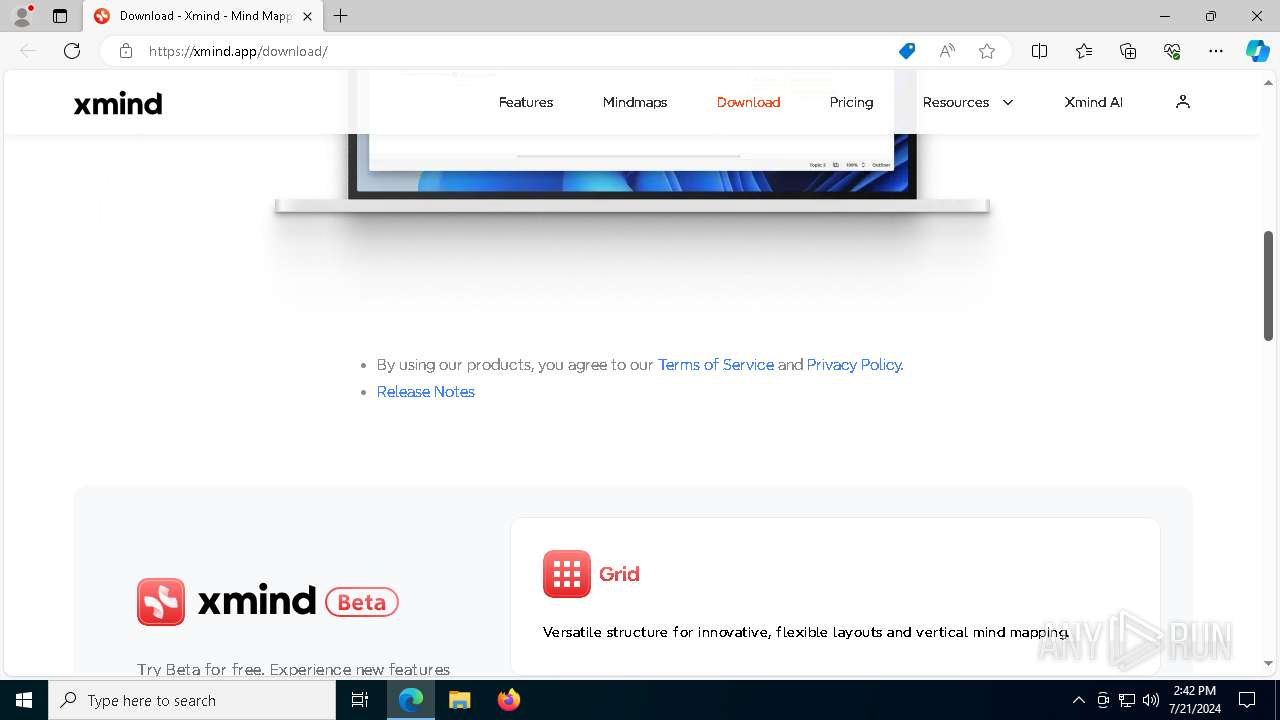The image size is (1280, 720).
Task: Open the Mindmaps nav item
Action: (635, 102)
